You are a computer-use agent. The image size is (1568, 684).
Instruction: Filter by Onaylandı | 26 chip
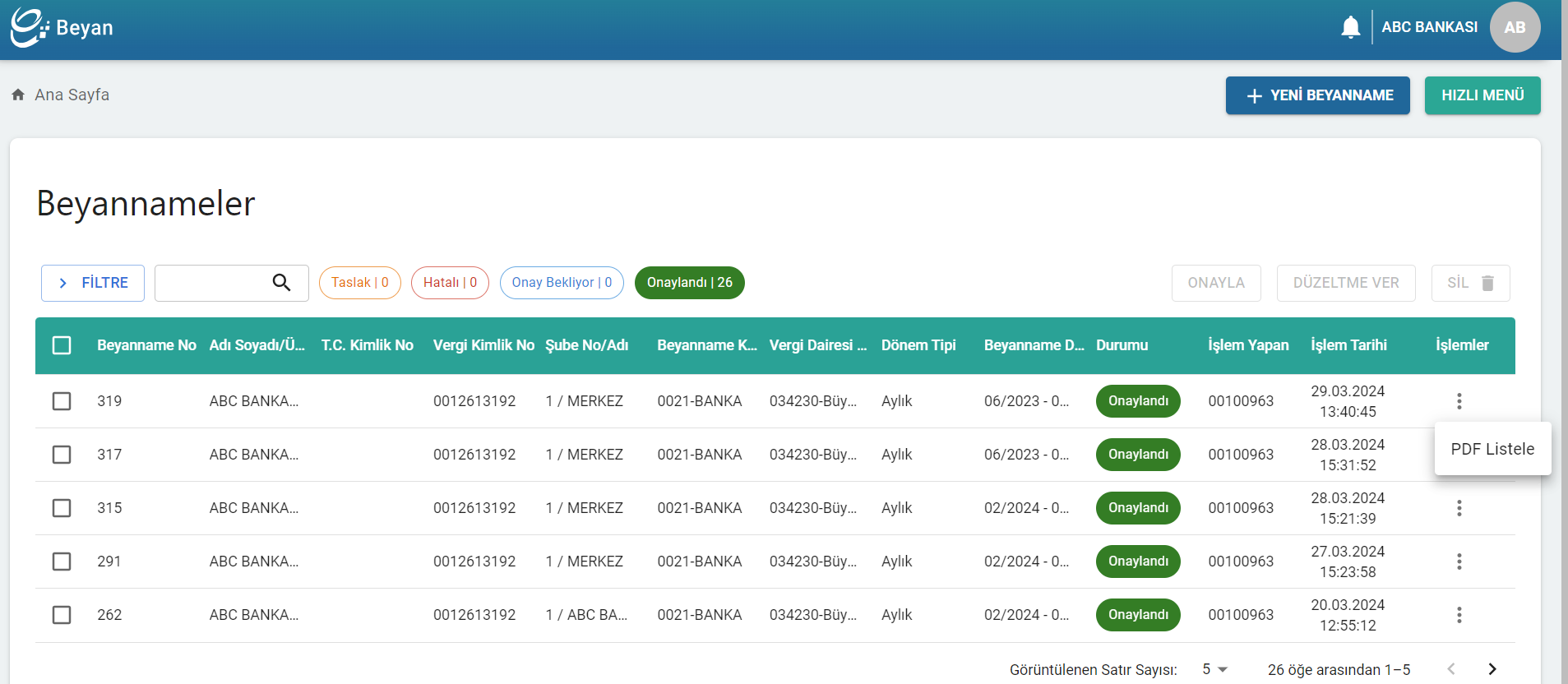point(689,283)
